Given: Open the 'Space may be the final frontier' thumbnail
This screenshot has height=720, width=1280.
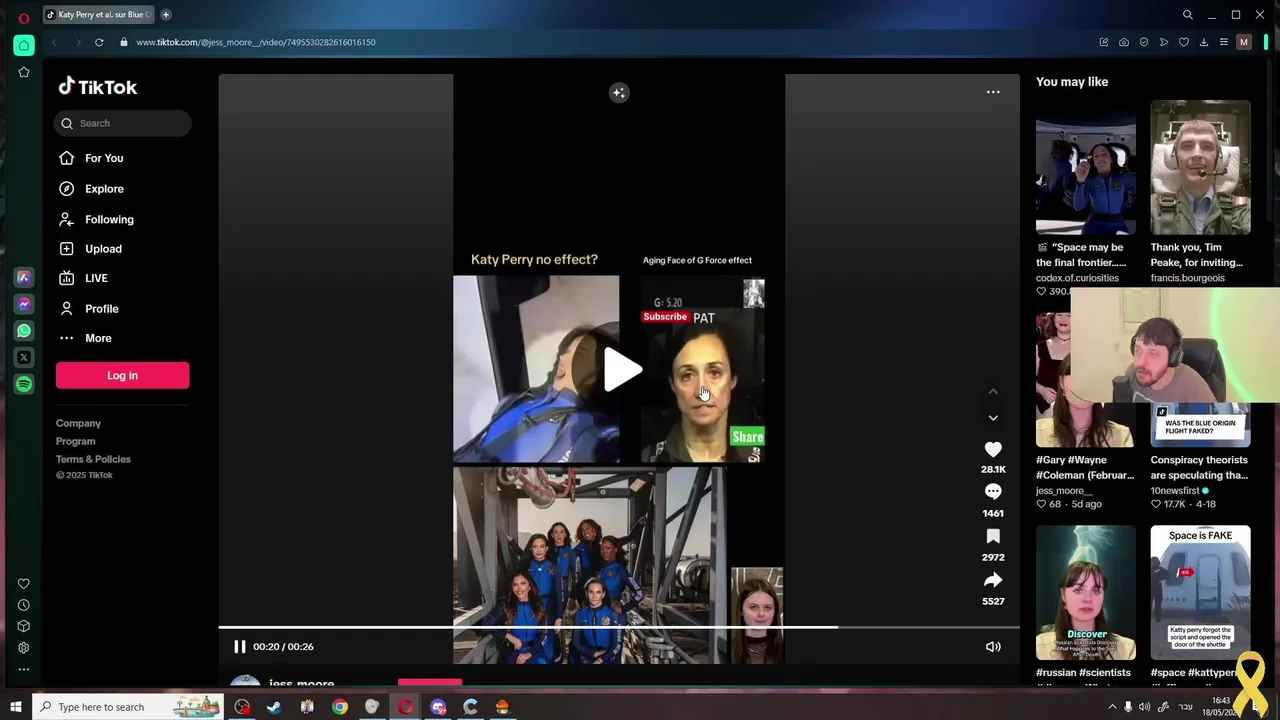Looking at the screenshot, I should click(1085, 167).
